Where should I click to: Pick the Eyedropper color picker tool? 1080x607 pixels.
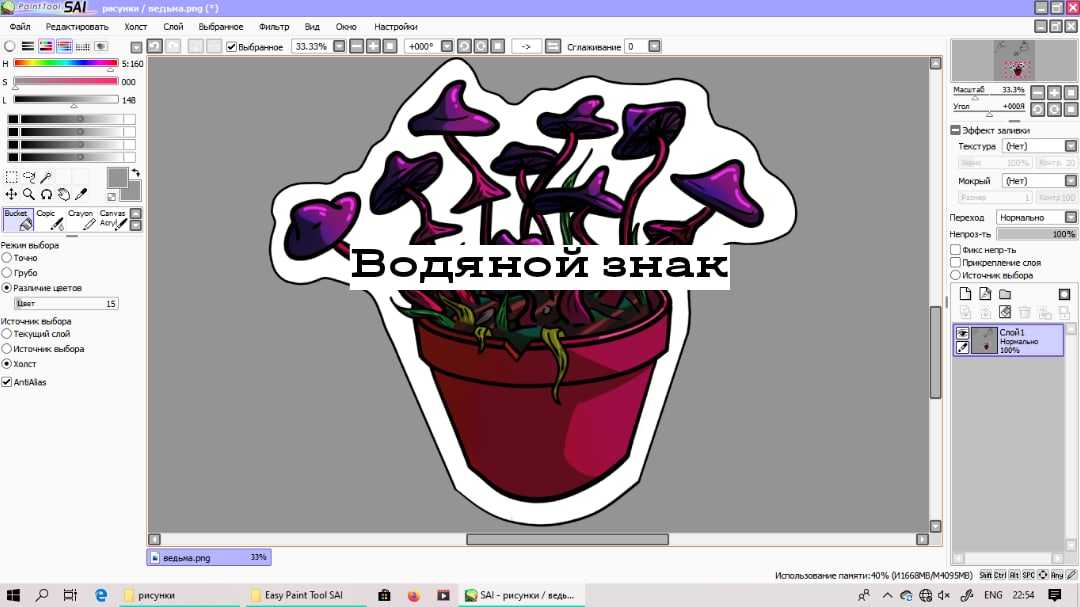pyautogui.click(x=81, y=194)
